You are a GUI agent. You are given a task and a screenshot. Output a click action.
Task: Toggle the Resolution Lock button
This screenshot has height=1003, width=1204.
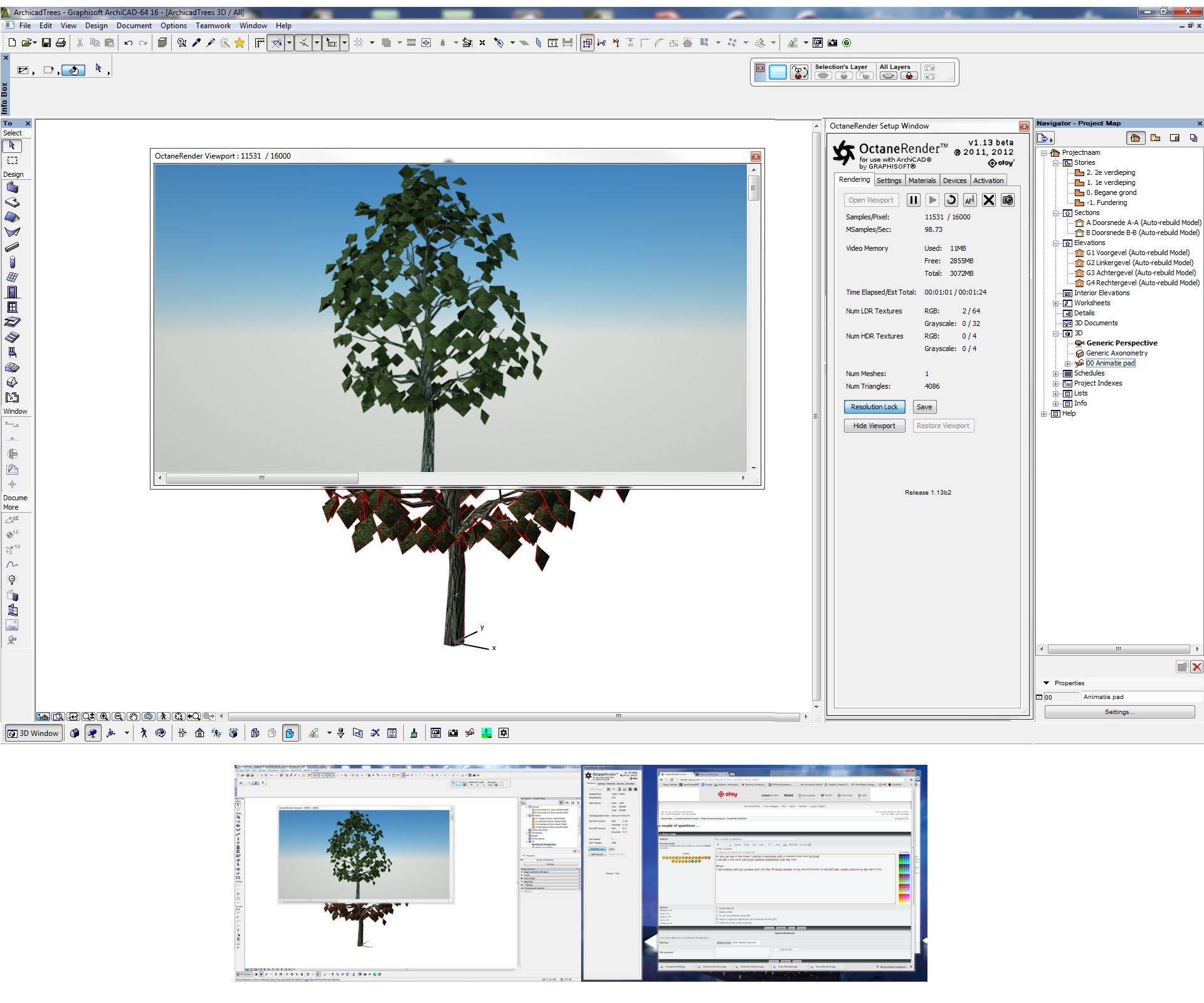pyautogui.click(x=874, y=407)
